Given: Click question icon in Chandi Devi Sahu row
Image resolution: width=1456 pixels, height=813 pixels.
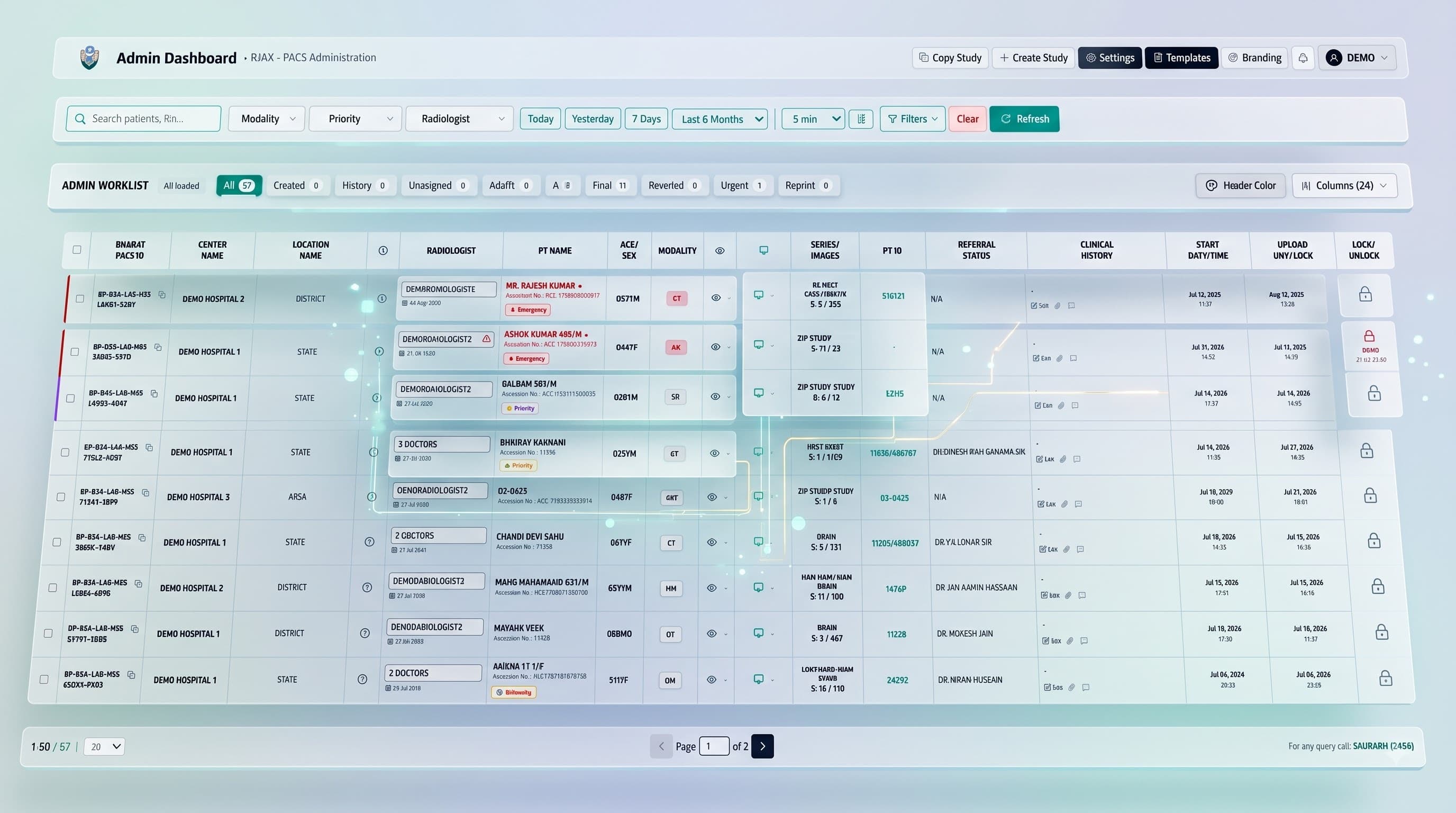Looking at the screenshot, I should point(370,541).
